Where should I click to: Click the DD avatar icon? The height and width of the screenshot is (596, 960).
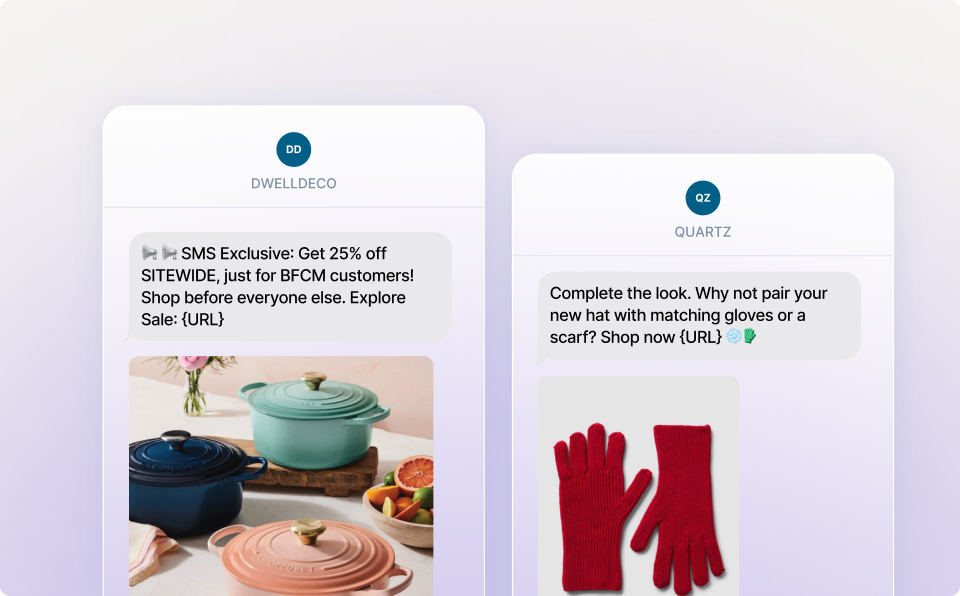pyautogui.click(x=294, y=149)
